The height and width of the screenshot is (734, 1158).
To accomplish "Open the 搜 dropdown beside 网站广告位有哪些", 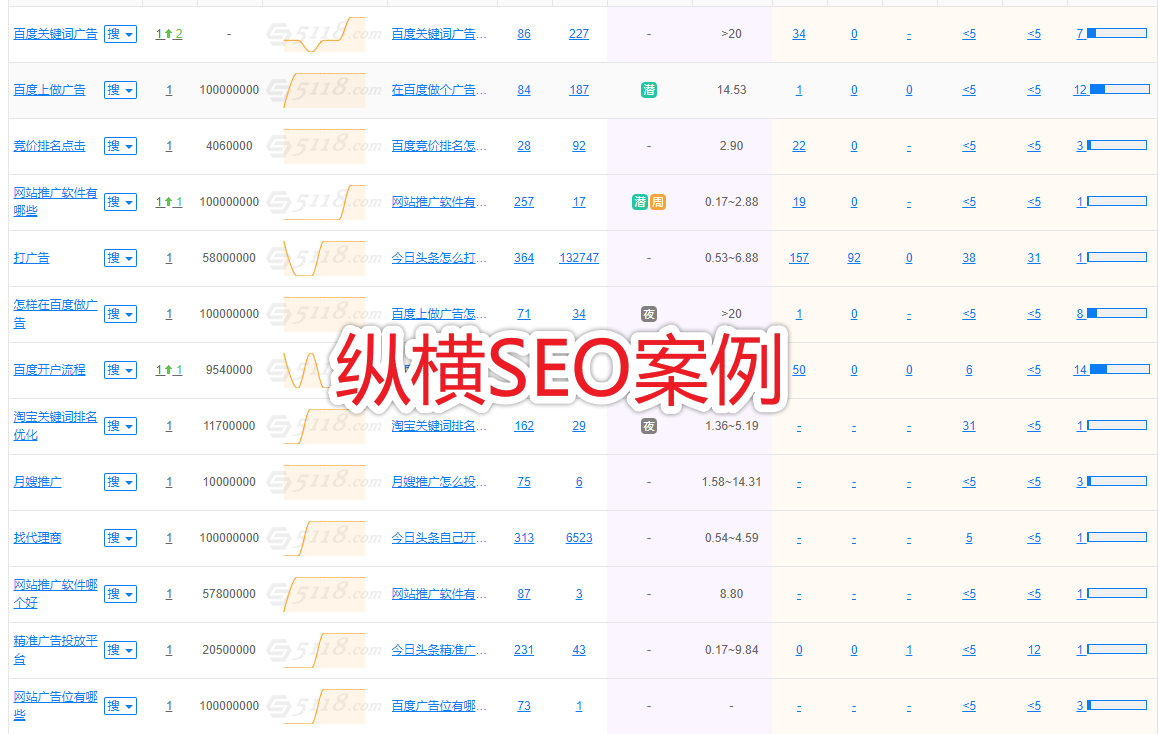I will tap(127, 705).
